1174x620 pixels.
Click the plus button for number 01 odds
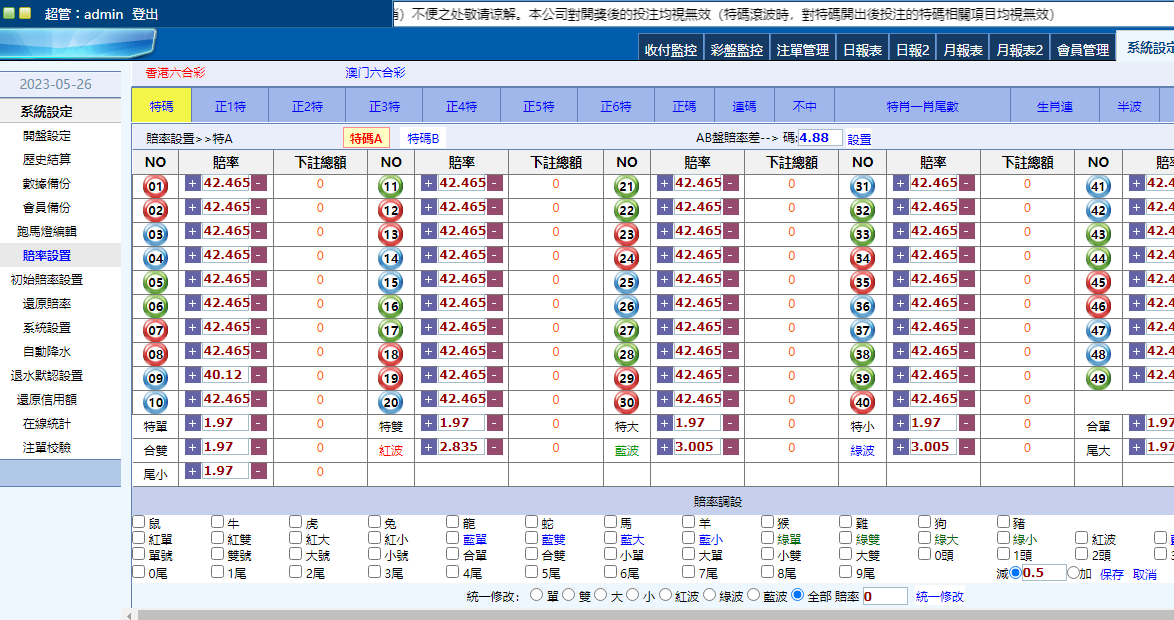[x=193, y=183]
